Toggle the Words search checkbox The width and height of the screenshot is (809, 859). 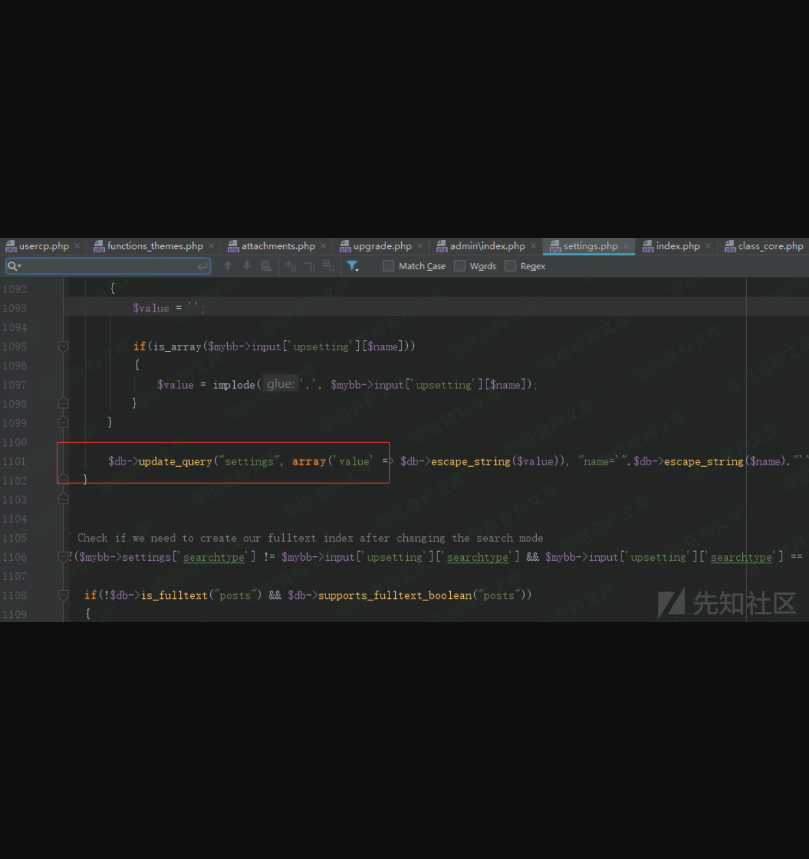(x=460, y=266)
